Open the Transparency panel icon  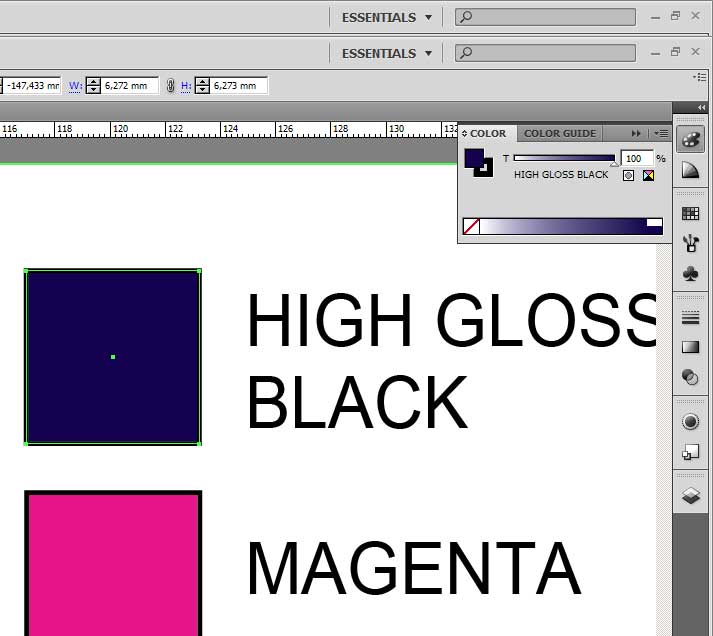[690, 377]
